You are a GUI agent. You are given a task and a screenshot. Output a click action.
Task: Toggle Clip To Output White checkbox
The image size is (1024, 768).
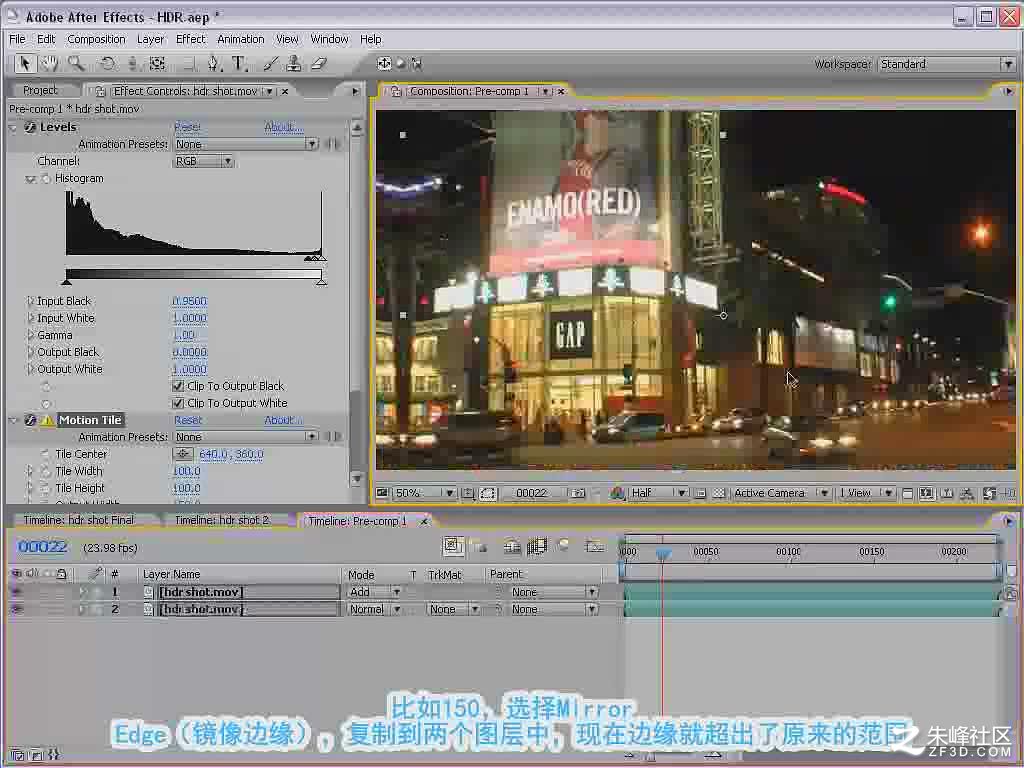tap(178, 404)
